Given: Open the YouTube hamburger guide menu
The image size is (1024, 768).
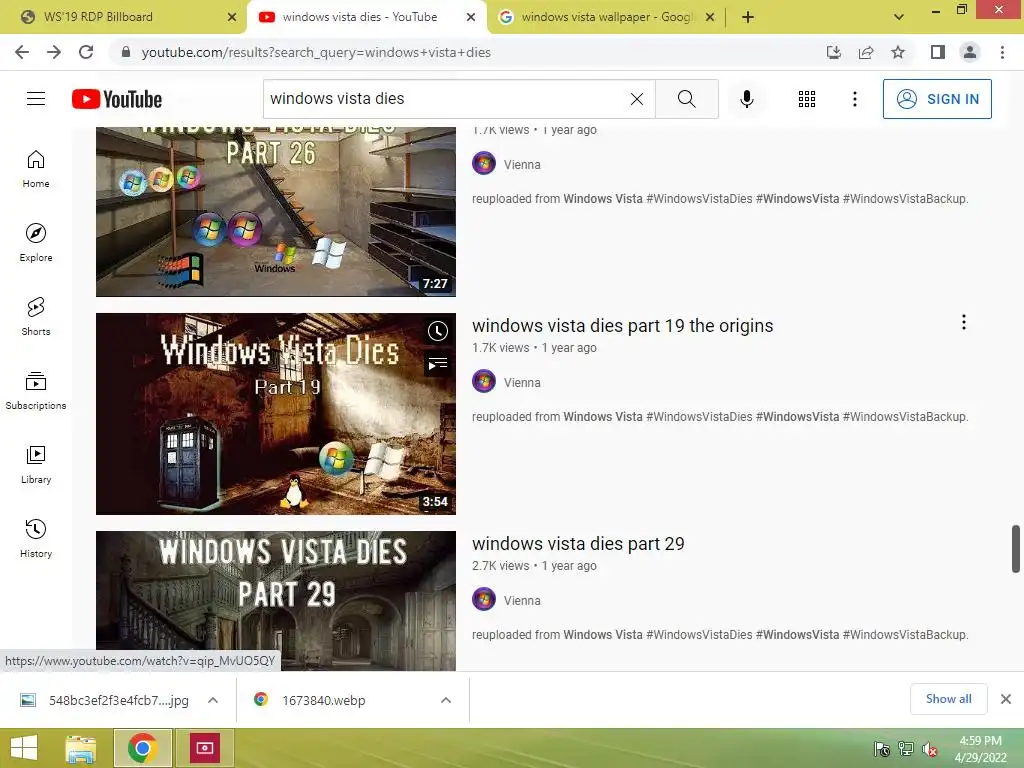Looking at the screenshot, I should pos(36,99).
